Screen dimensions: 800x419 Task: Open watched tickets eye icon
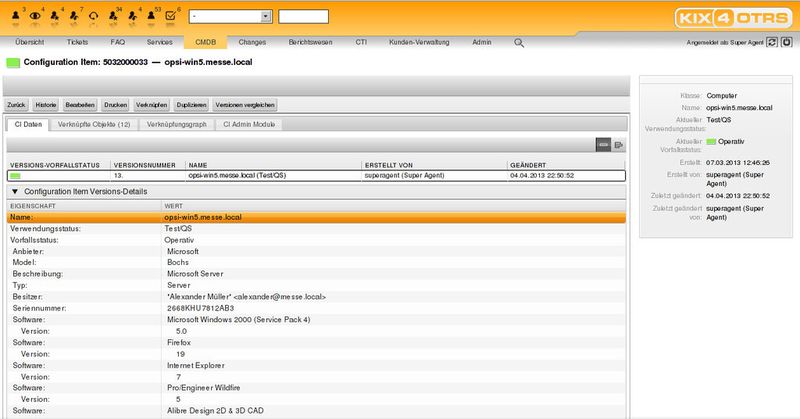(x=35, y=16)
